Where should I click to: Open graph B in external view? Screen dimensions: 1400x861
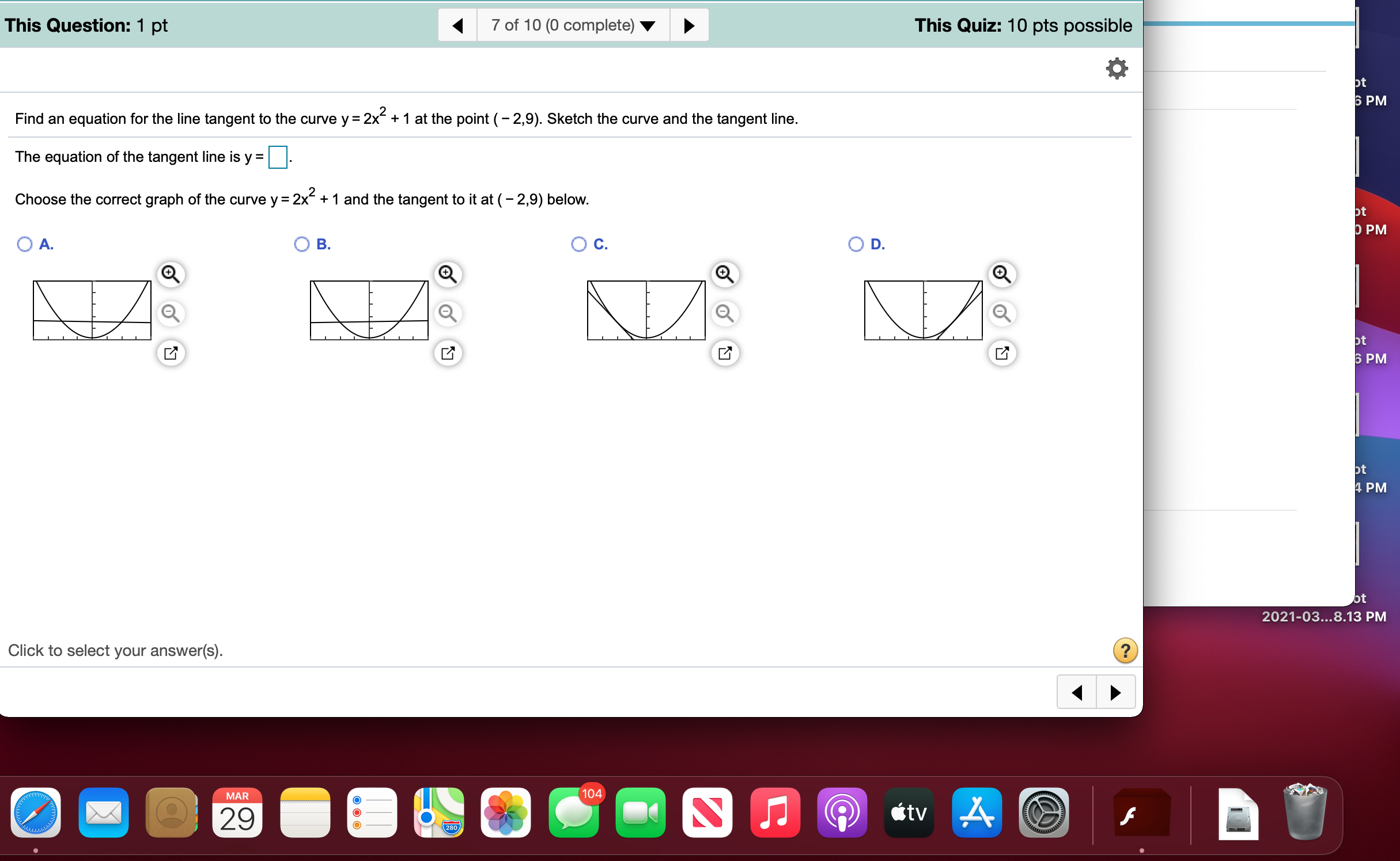(x=448, y=353)
